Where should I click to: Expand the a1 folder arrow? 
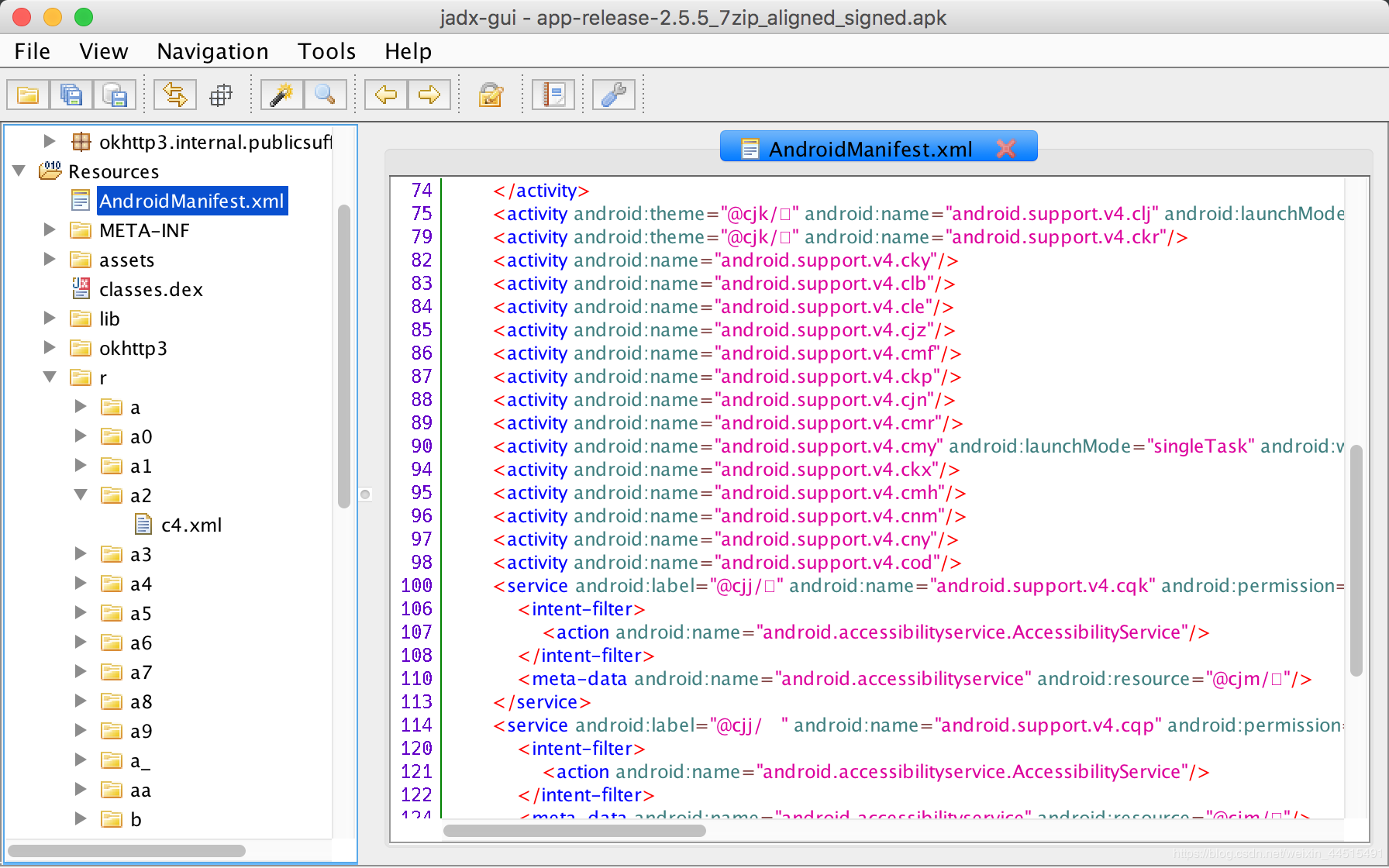[81, 465]
